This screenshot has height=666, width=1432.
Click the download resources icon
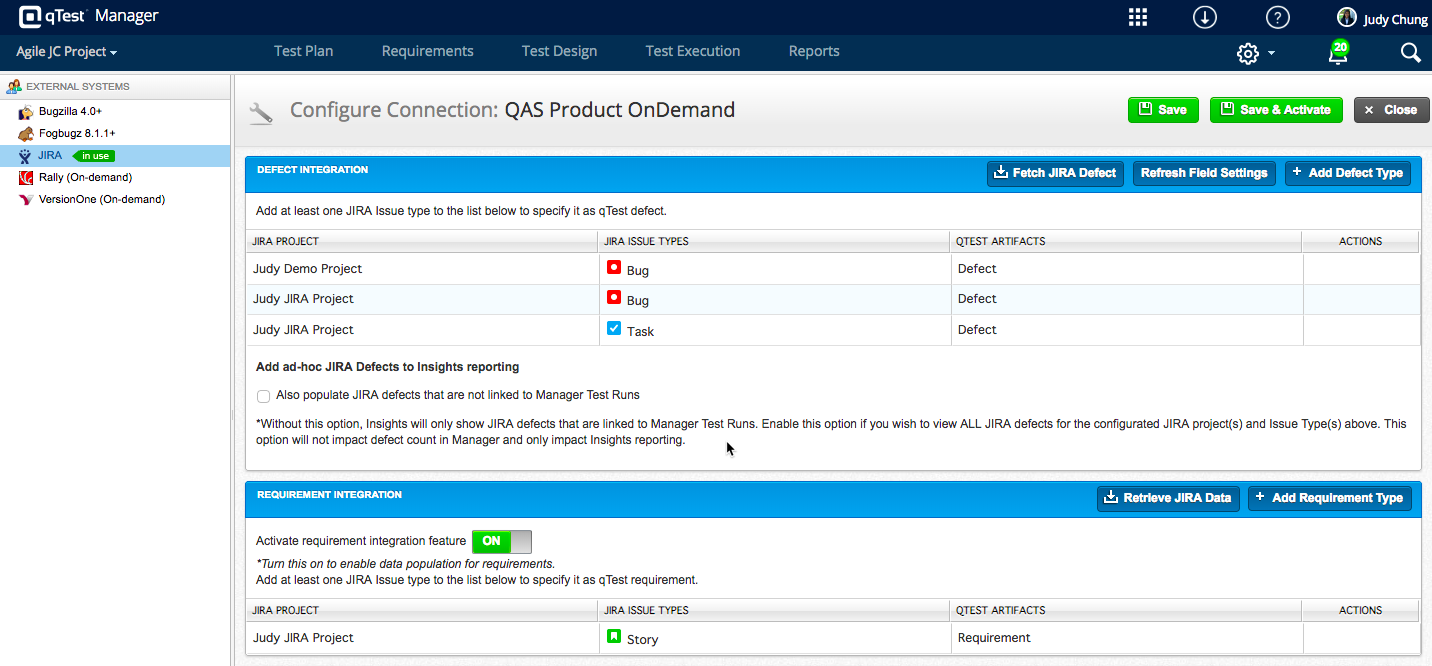coord(1205,17)
